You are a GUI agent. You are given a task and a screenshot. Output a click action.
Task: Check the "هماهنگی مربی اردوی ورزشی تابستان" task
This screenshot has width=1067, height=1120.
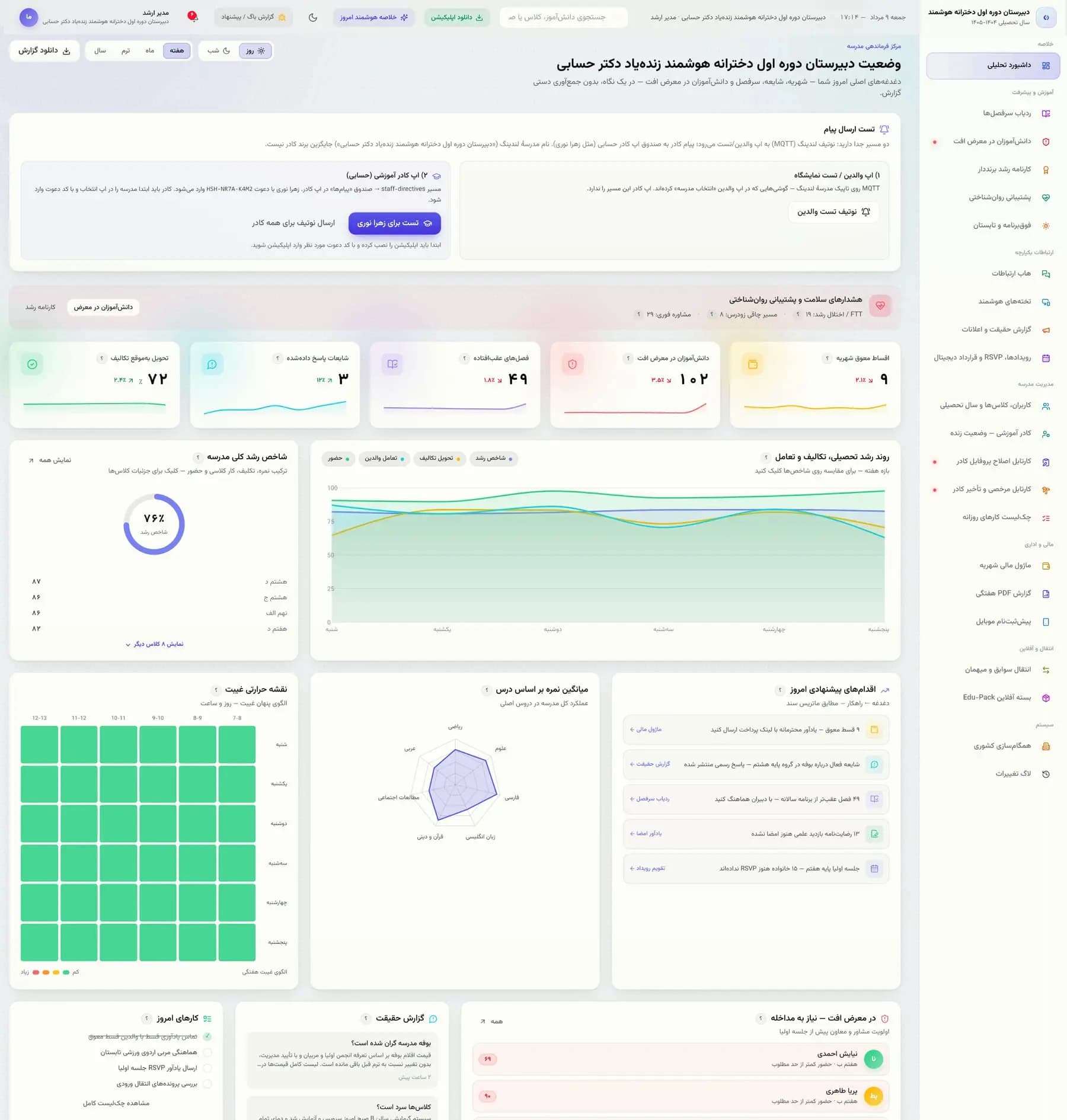[x=207, y=1052]
